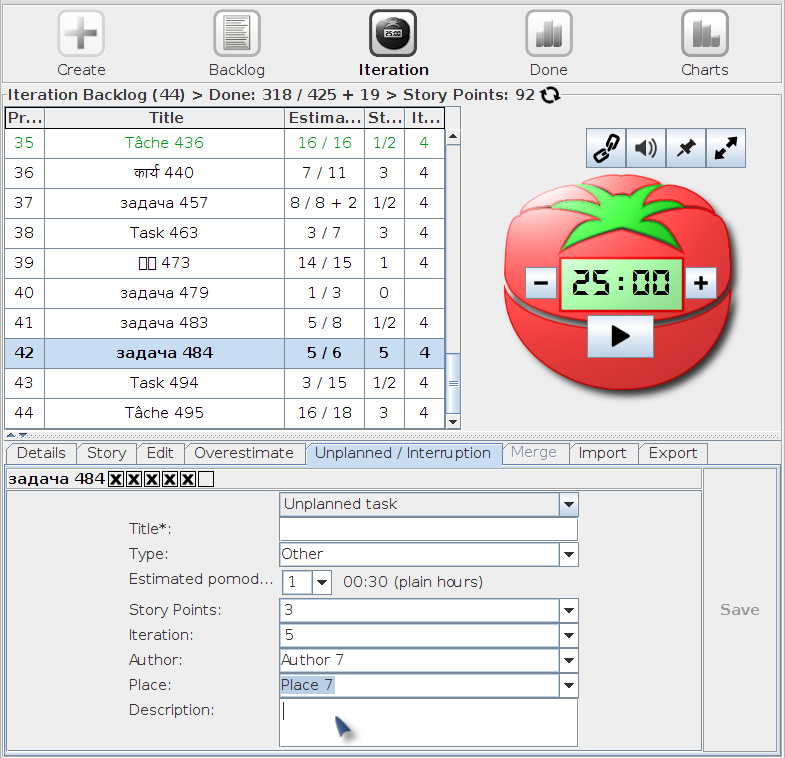Start the timer with the play button
Image resolution: width=785 pixels, height=758 pixels.
[620, 336]
